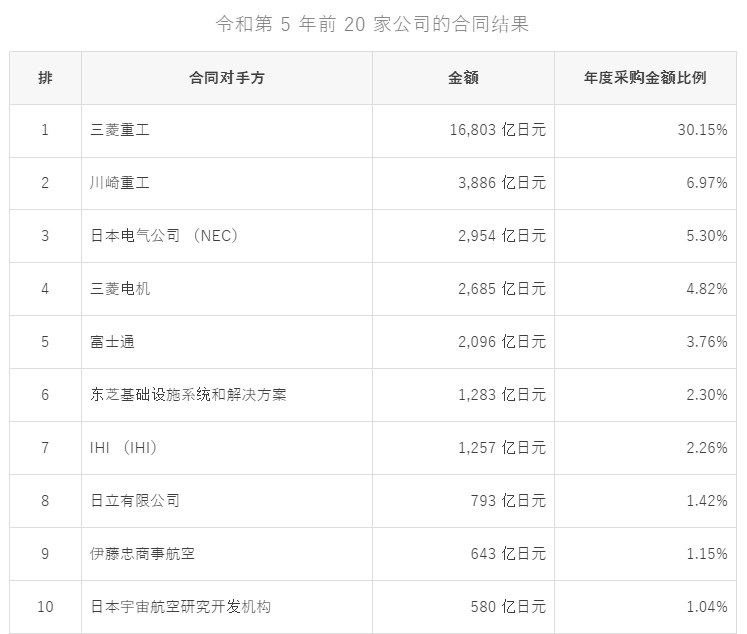
Task: Click the '年度采购金额比例' column header
Action: coord(645,78)
